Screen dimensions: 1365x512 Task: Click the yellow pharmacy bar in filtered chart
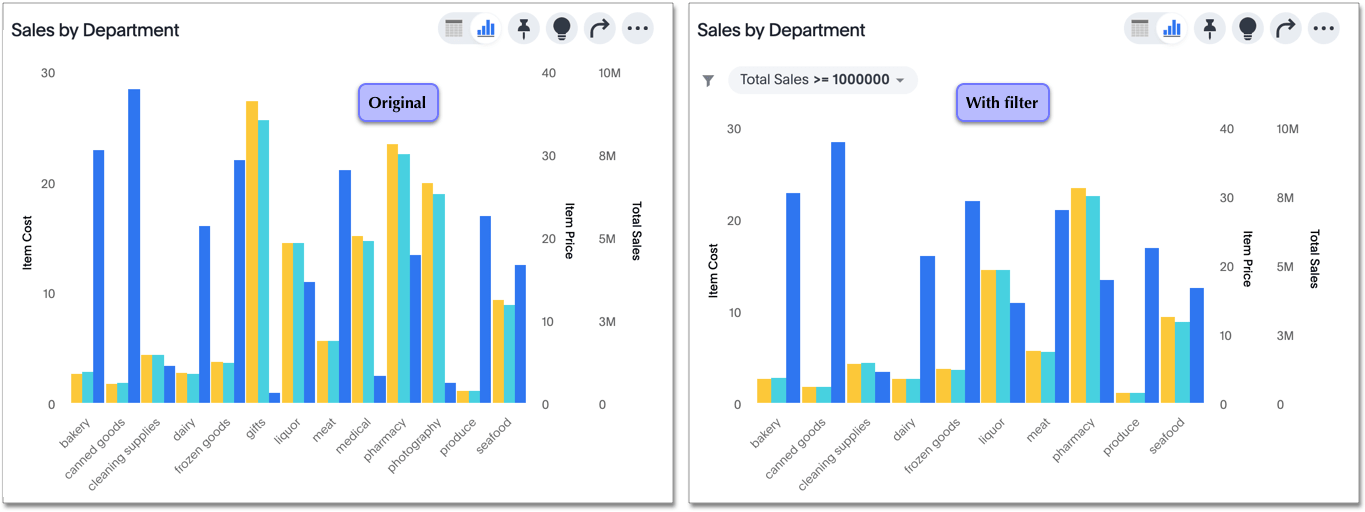point(1078,295)
